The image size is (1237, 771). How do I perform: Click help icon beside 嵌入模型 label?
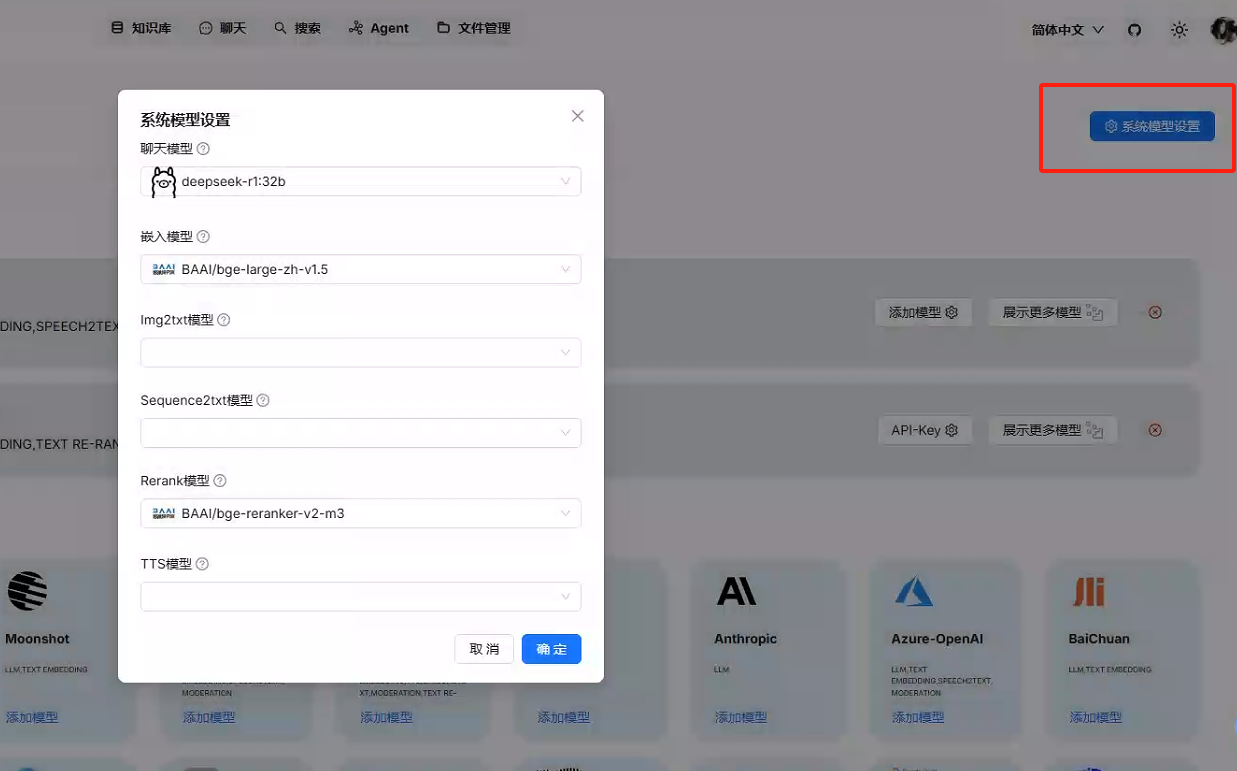coord(203,237)
